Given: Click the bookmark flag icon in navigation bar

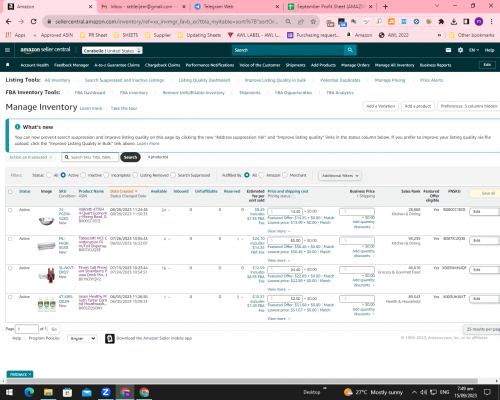Looking at the screenshot, I should 8,65.
